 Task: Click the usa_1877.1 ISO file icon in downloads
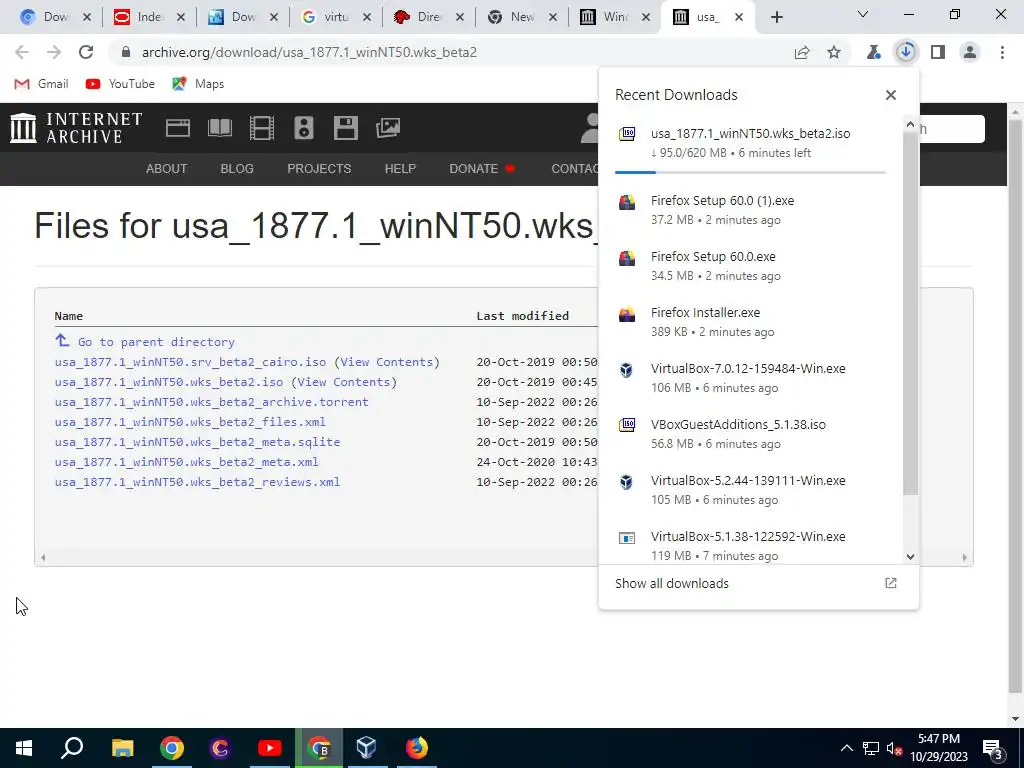627,134
